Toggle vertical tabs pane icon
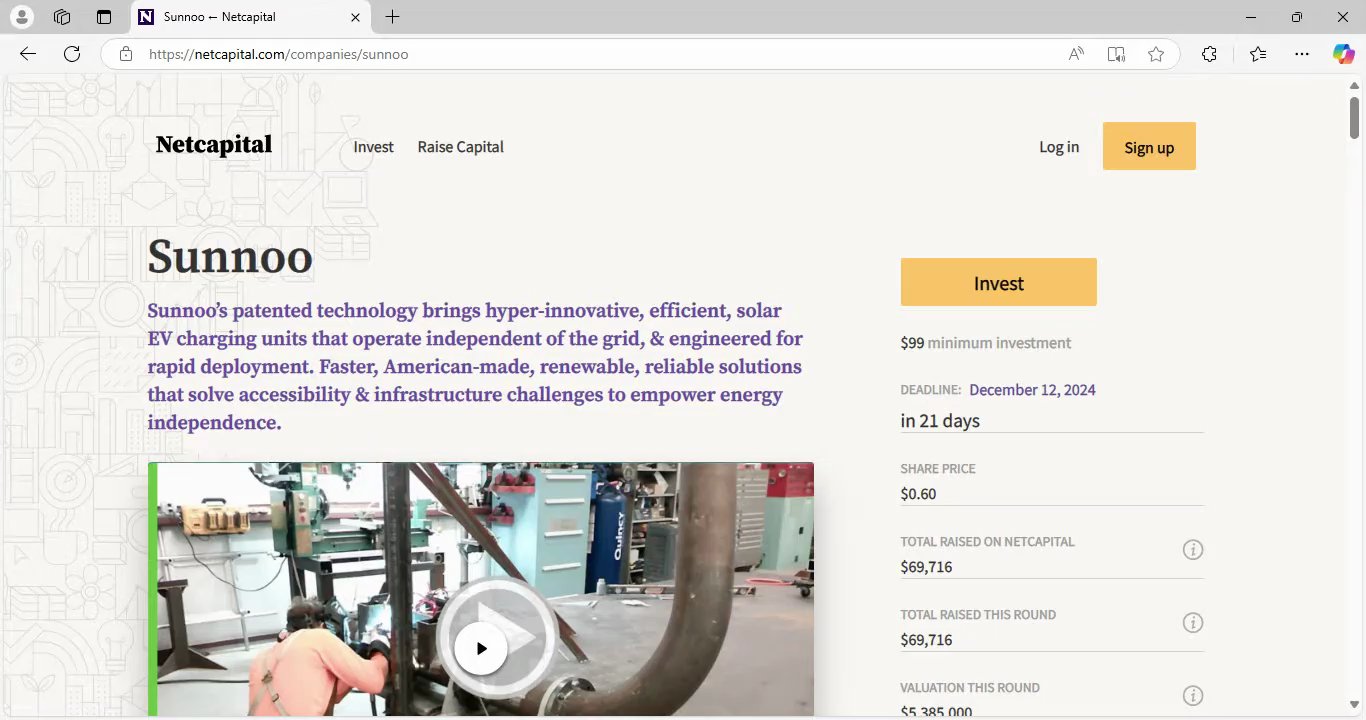 pos(104,17)
